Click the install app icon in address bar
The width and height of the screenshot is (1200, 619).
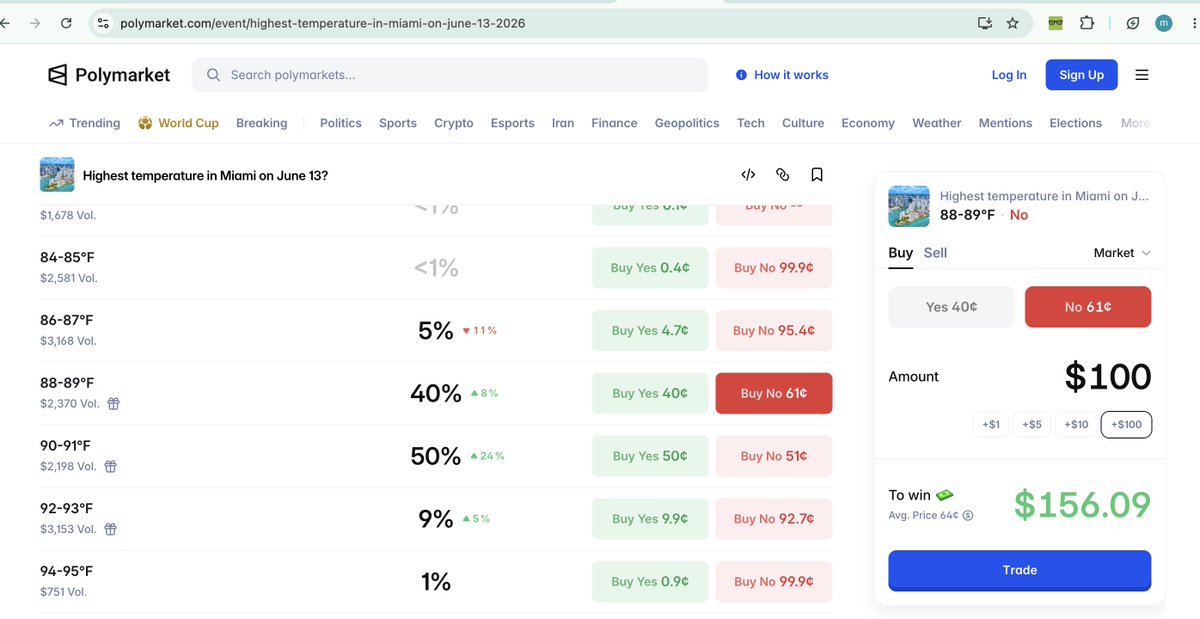(985, 22)
